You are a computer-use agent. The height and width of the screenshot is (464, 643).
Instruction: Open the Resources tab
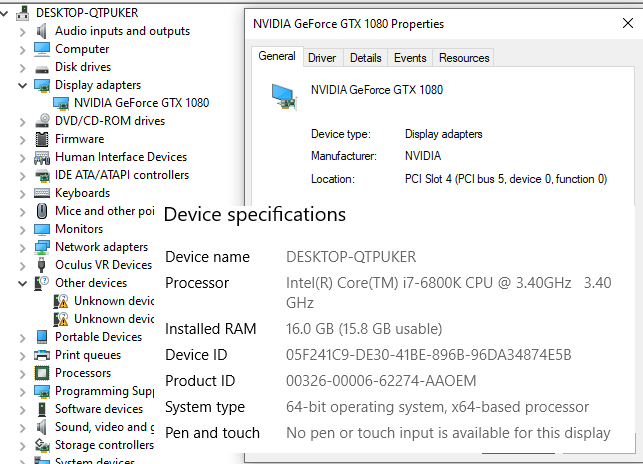coord(464,58)
